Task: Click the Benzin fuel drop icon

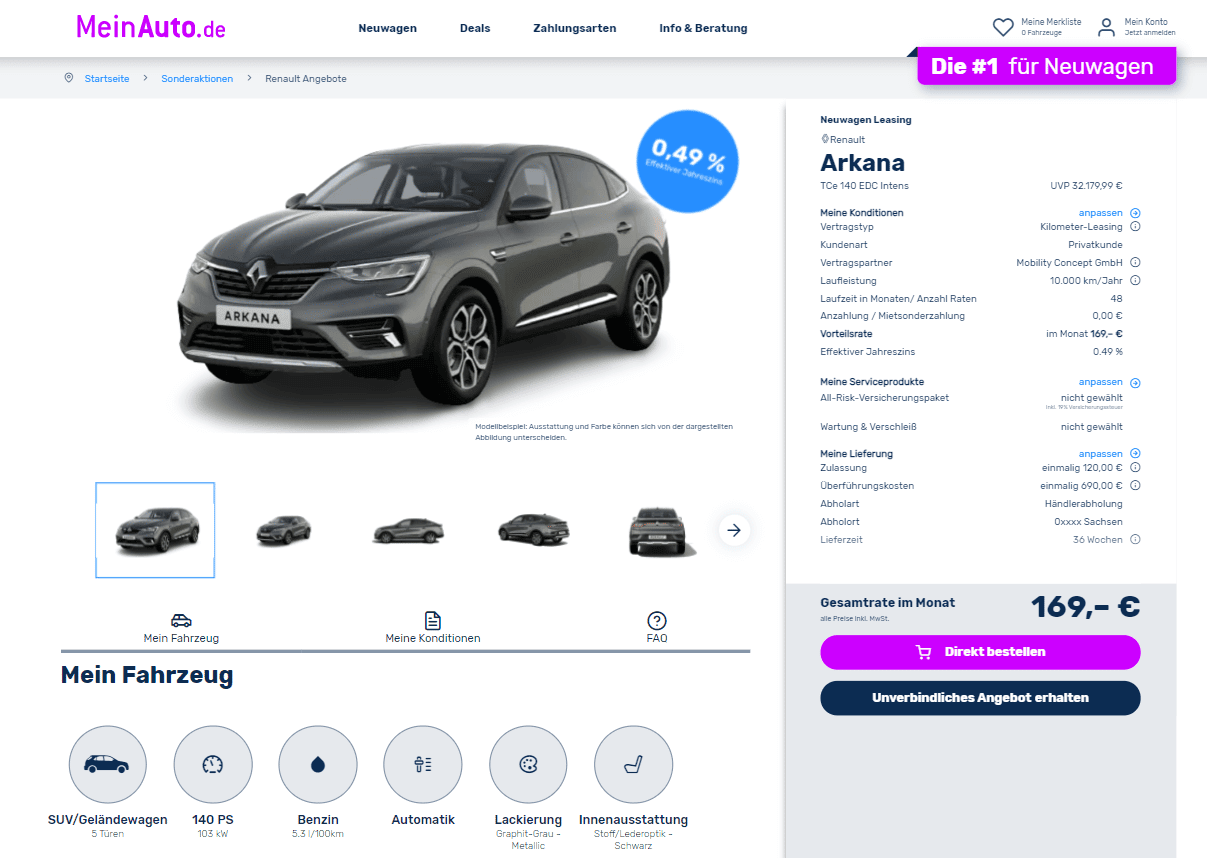Action: click(x=318, y=765)
